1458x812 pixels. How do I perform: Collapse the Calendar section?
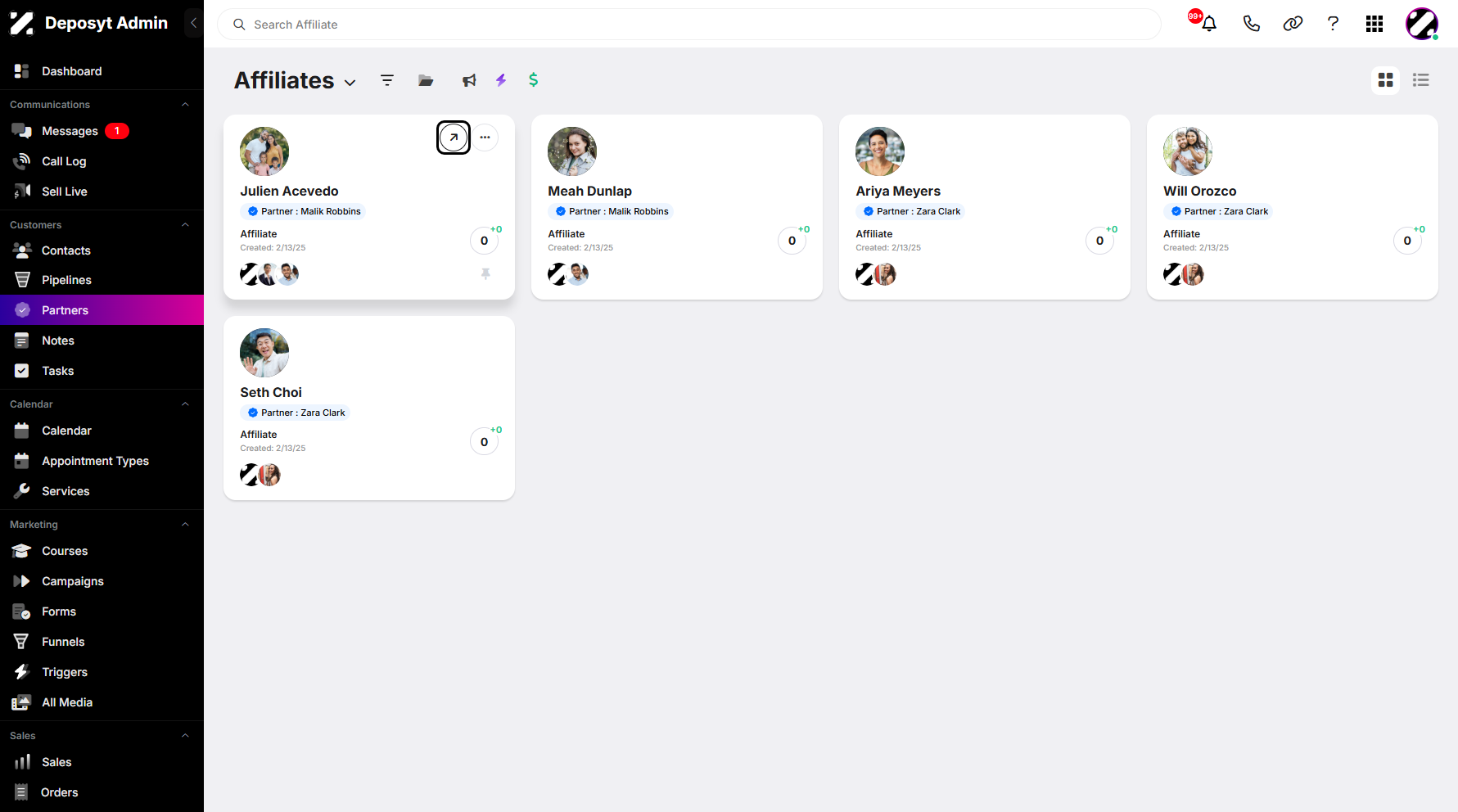coord(185,404)
